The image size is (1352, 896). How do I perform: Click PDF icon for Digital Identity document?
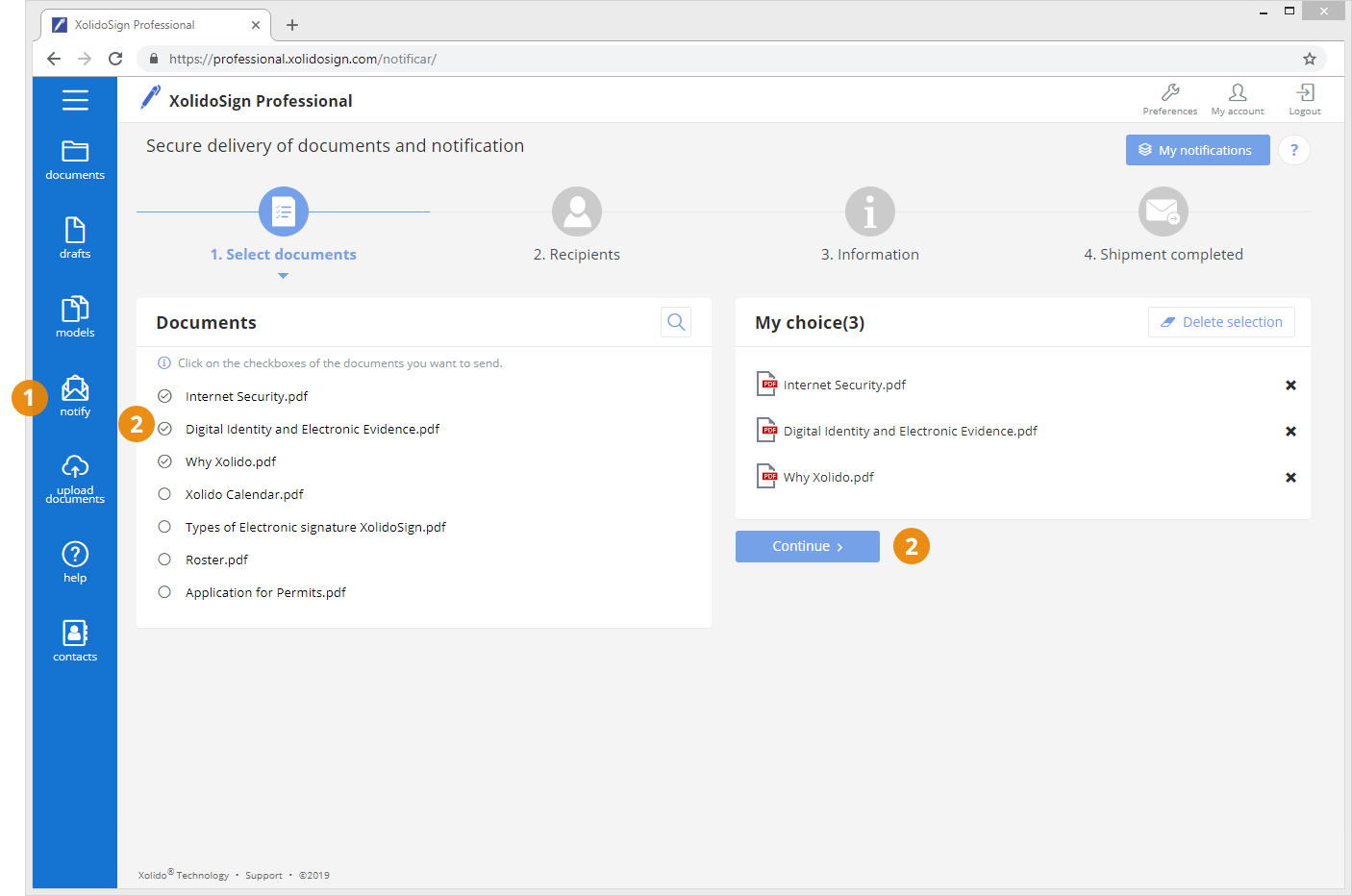766,431
